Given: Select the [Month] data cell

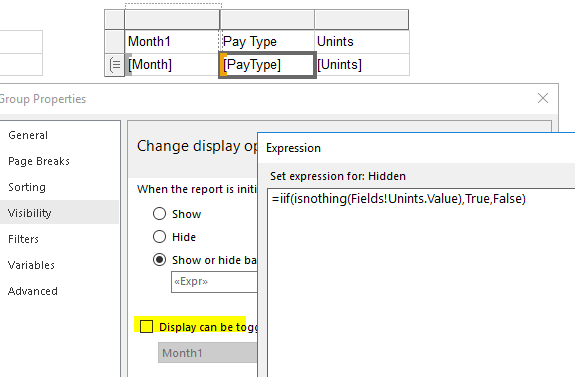Looking at the screenshot, I should point(172,65).
